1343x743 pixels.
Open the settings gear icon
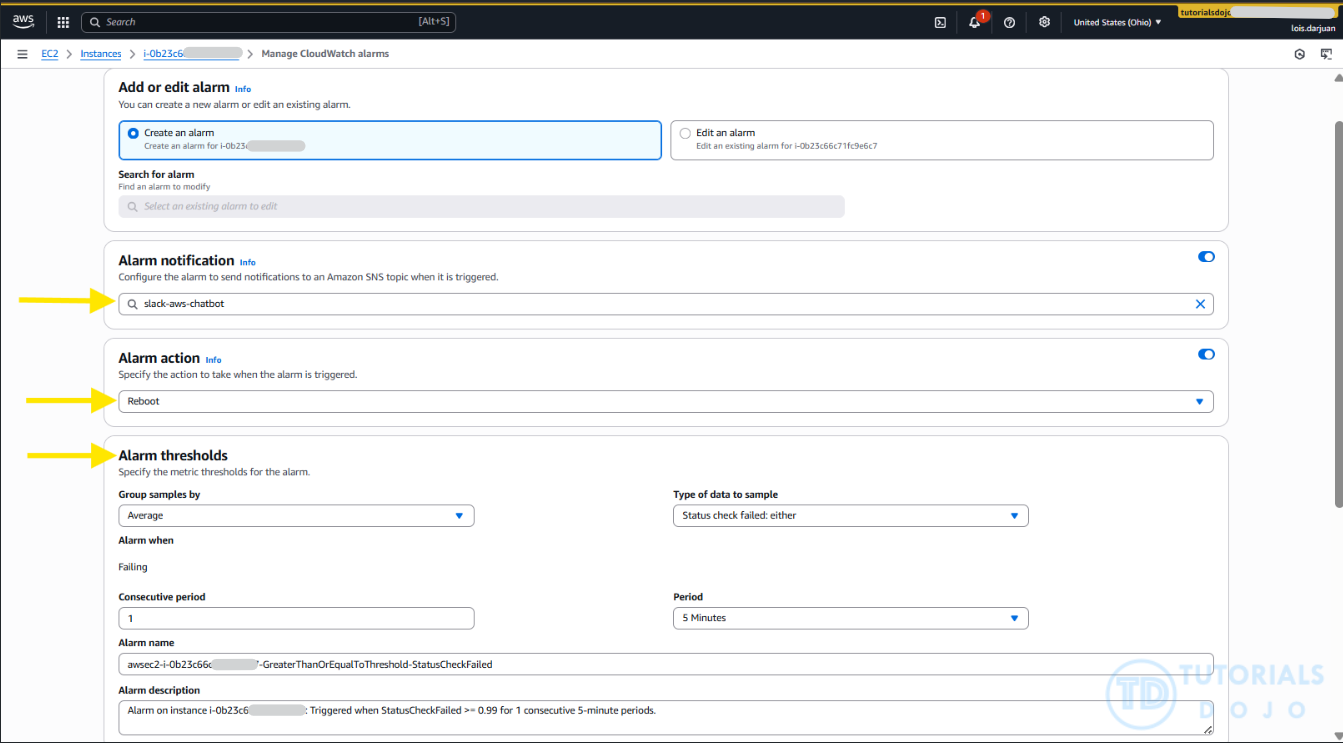click(1044, 22)
